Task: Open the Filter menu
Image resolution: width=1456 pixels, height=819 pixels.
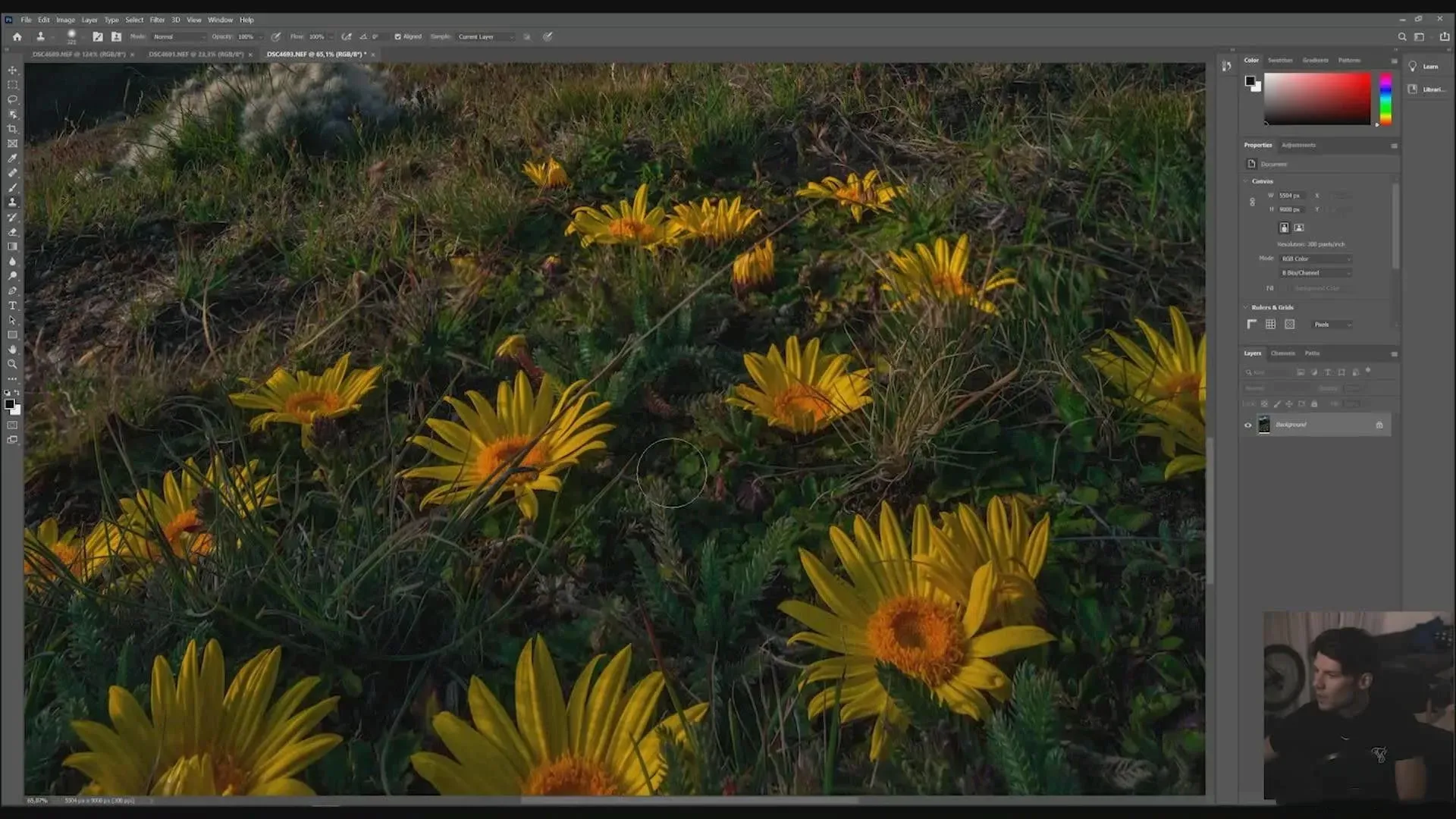Action: click(157, 20)
